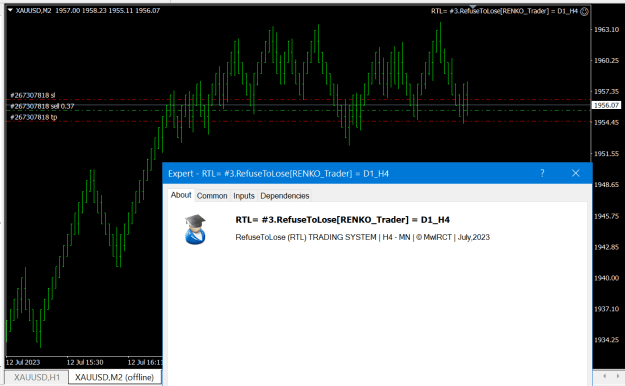The image size is (625, 386).
Task: Click the expert name label at chart top-right
Action: [504, 11]
